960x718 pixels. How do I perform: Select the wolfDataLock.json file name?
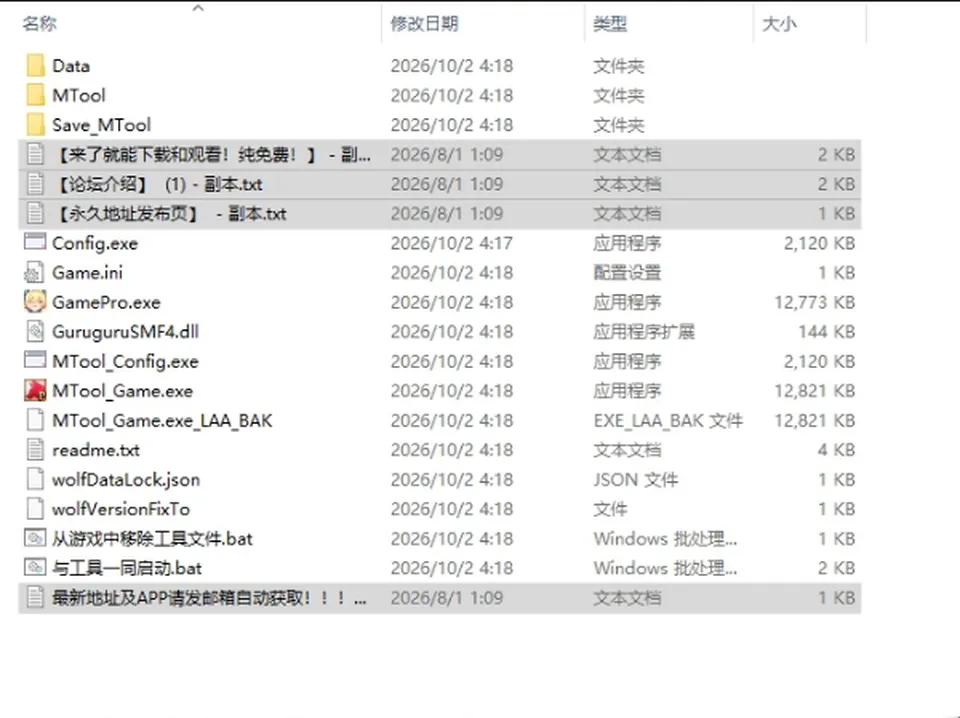[126, 479]
